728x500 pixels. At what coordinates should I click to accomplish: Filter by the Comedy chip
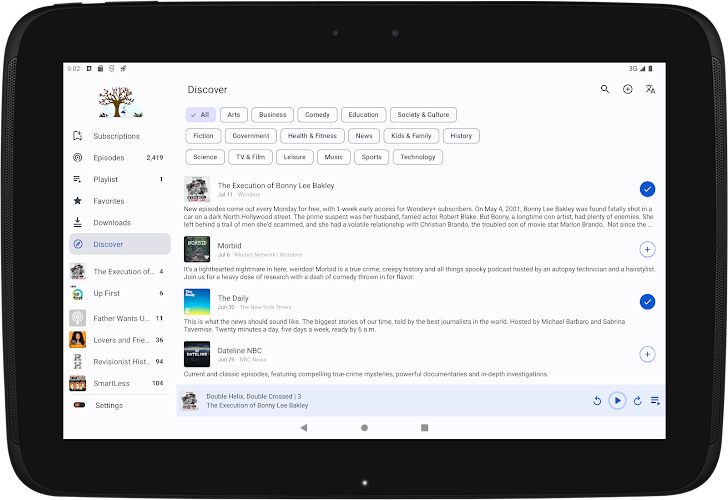tap(317, 115)
